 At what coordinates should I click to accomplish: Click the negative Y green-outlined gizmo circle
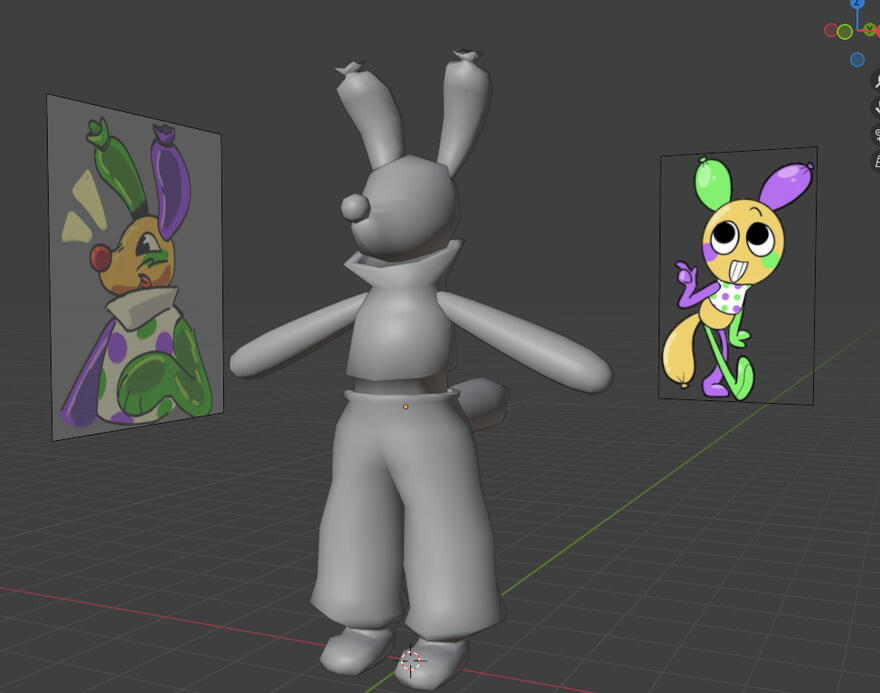coord(845,32)
